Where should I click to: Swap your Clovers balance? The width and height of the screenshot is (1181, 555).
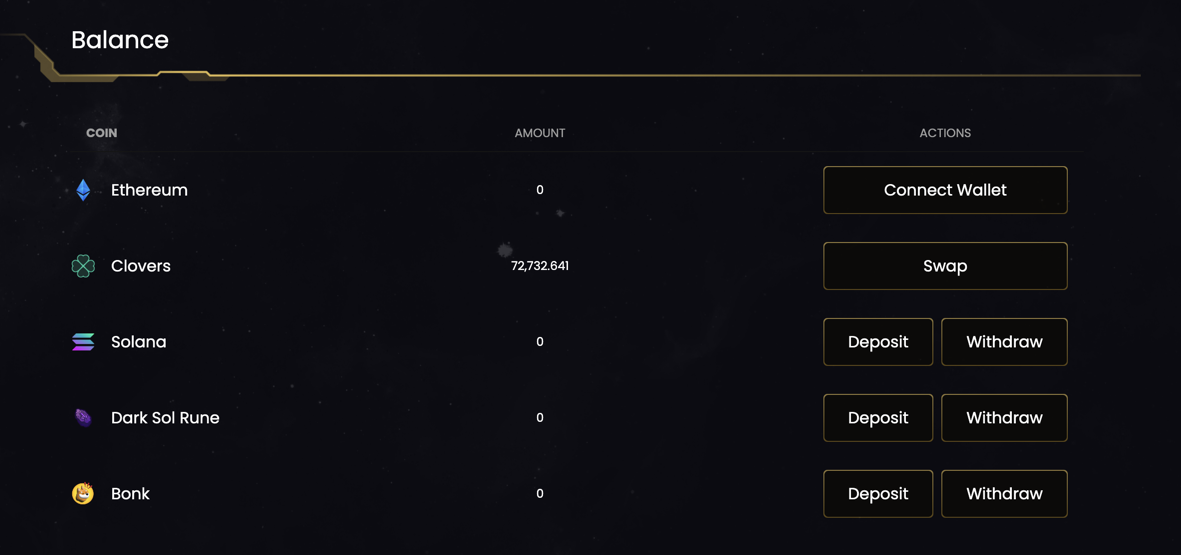[x=945, y=266]
